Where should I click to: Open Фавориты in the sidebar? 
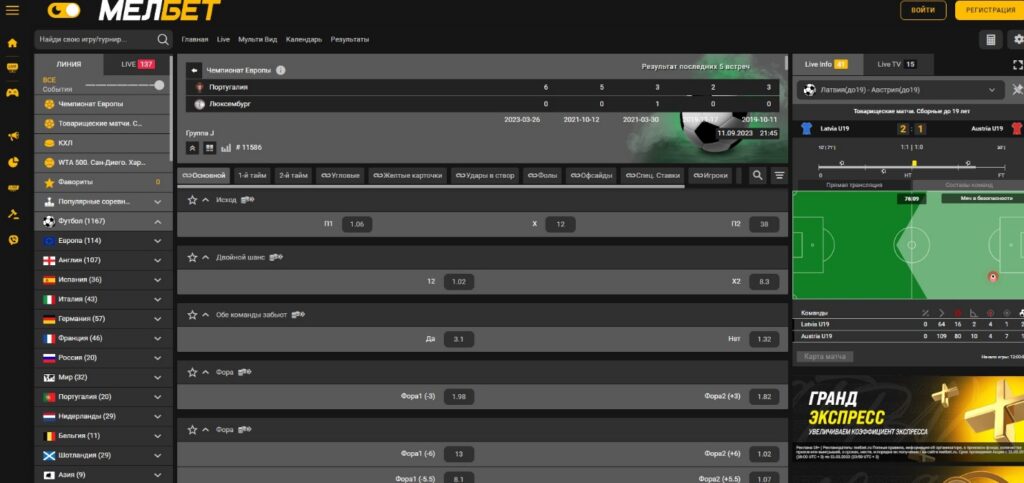tap(103, 182)
